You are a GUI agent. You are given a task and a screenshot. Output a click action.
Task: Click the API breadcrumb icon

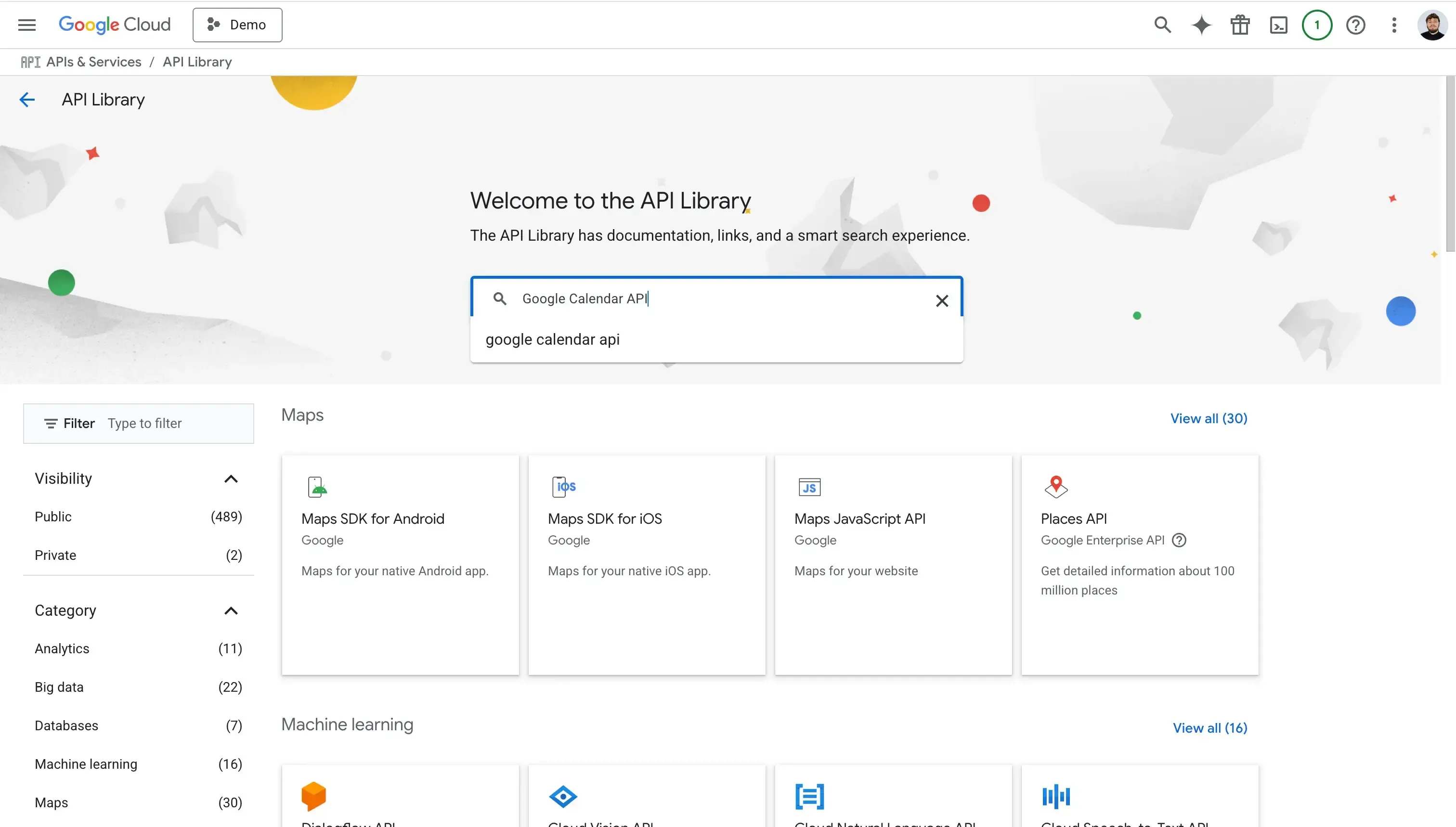click(x=30, y=62)
